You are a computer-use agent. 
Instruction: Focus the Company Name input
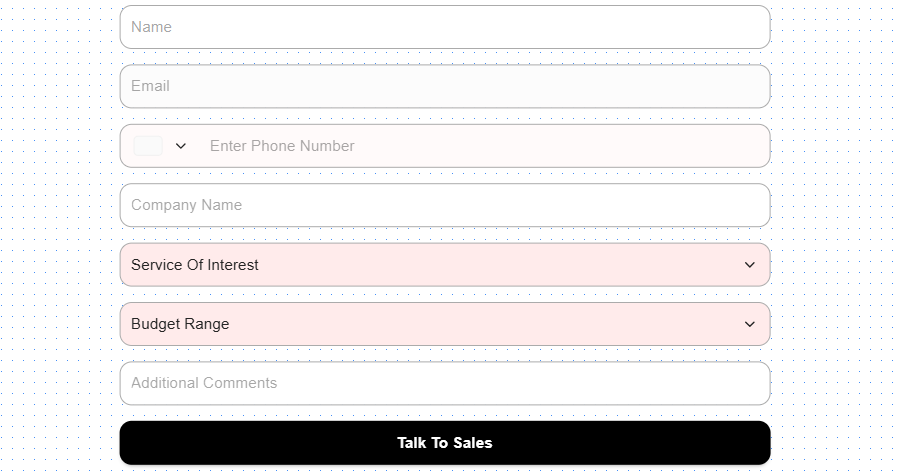point(444,205)
